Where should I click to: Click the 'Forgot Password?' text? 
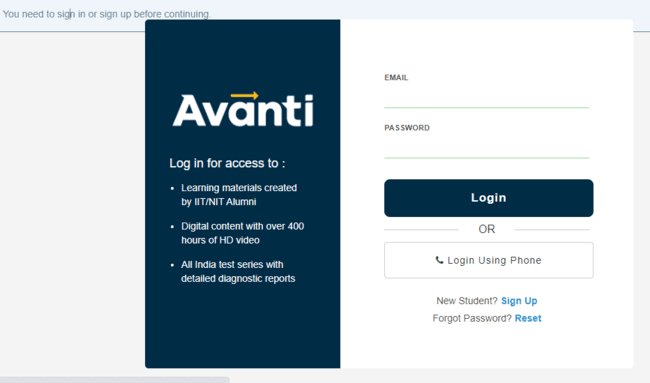click(472, 318)
